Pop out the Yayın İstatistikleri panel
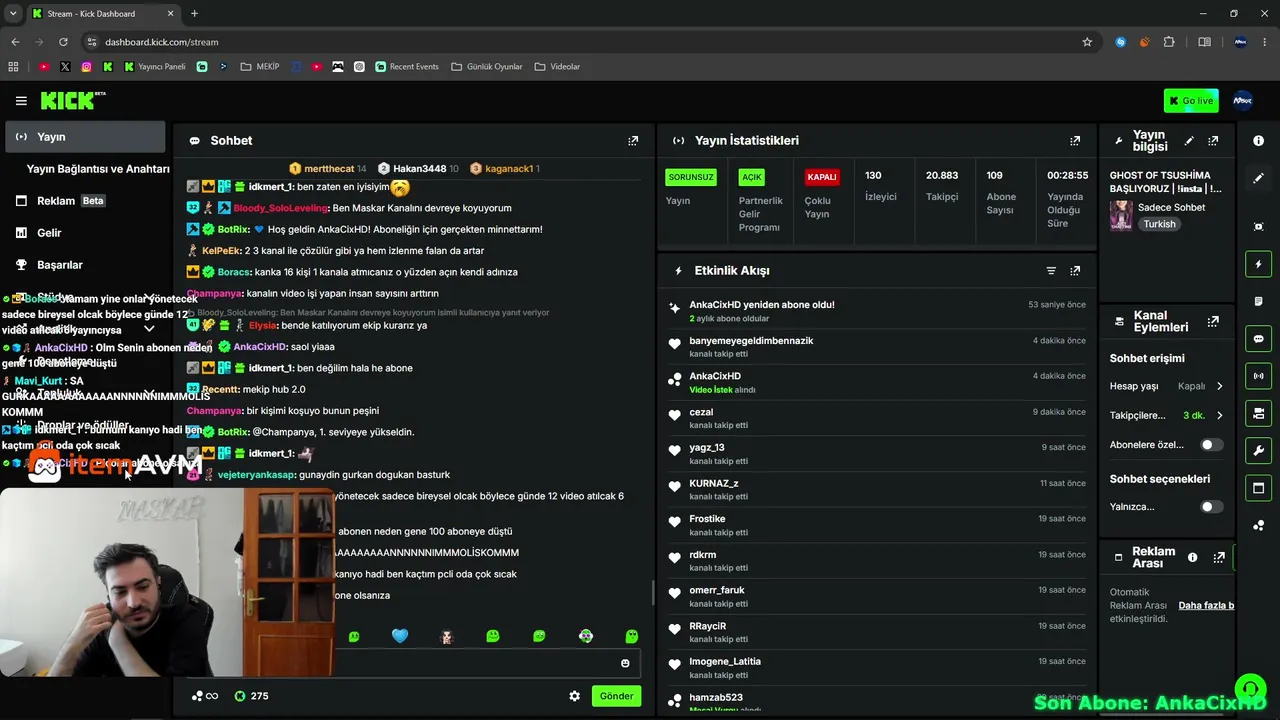Viewport: 1280px width, 720px height. coord(1075,141)
